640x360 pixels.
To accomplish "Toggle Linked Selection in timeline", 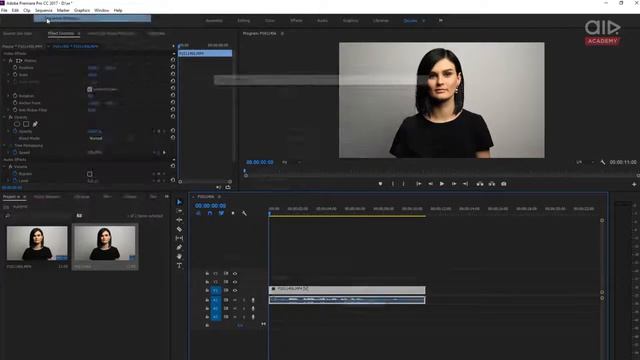I will click(x=221, y=213).
